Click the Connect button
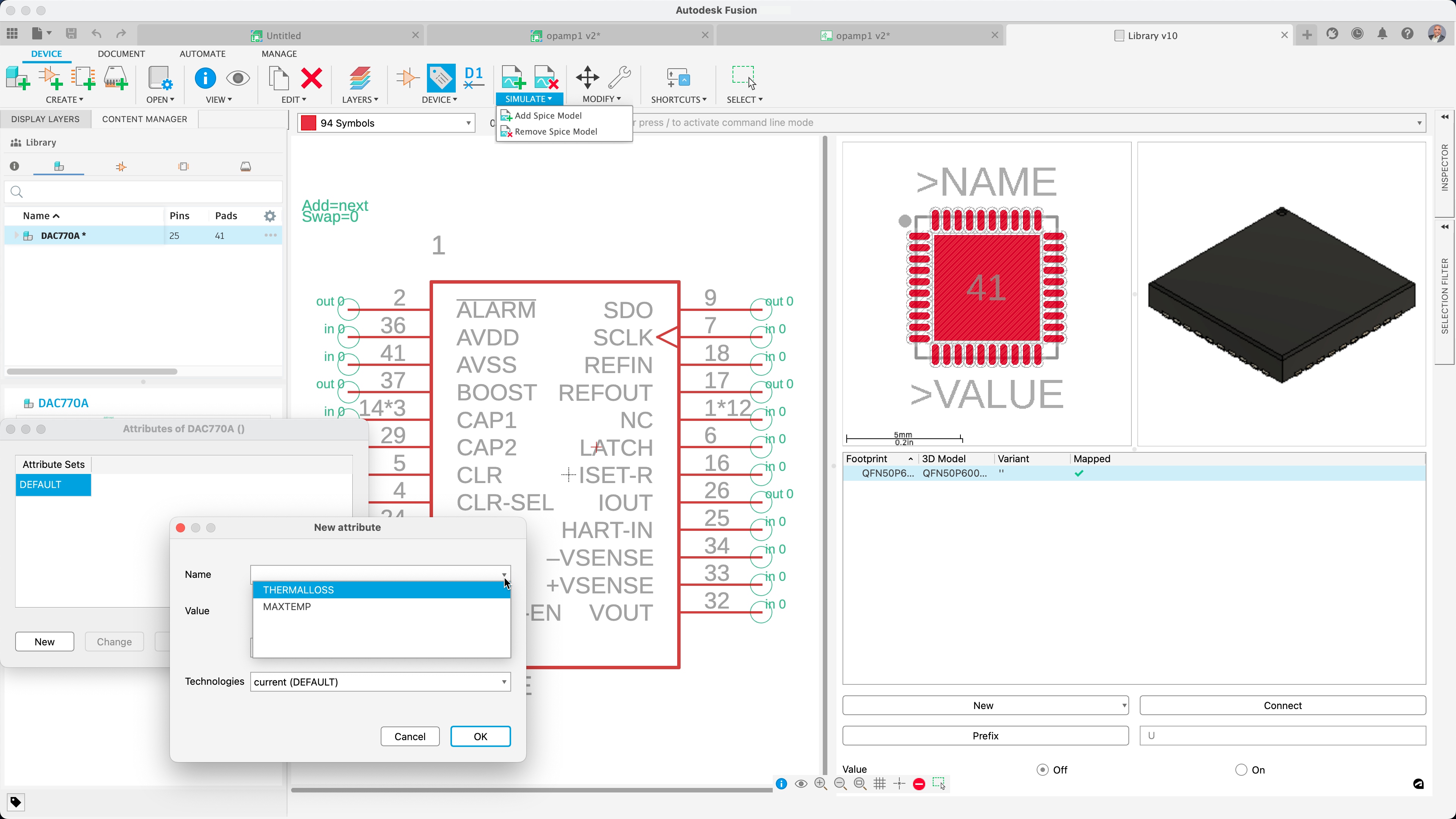Image resolution: width=1456 pixels, height=819 pixels. click(1282, 705)
